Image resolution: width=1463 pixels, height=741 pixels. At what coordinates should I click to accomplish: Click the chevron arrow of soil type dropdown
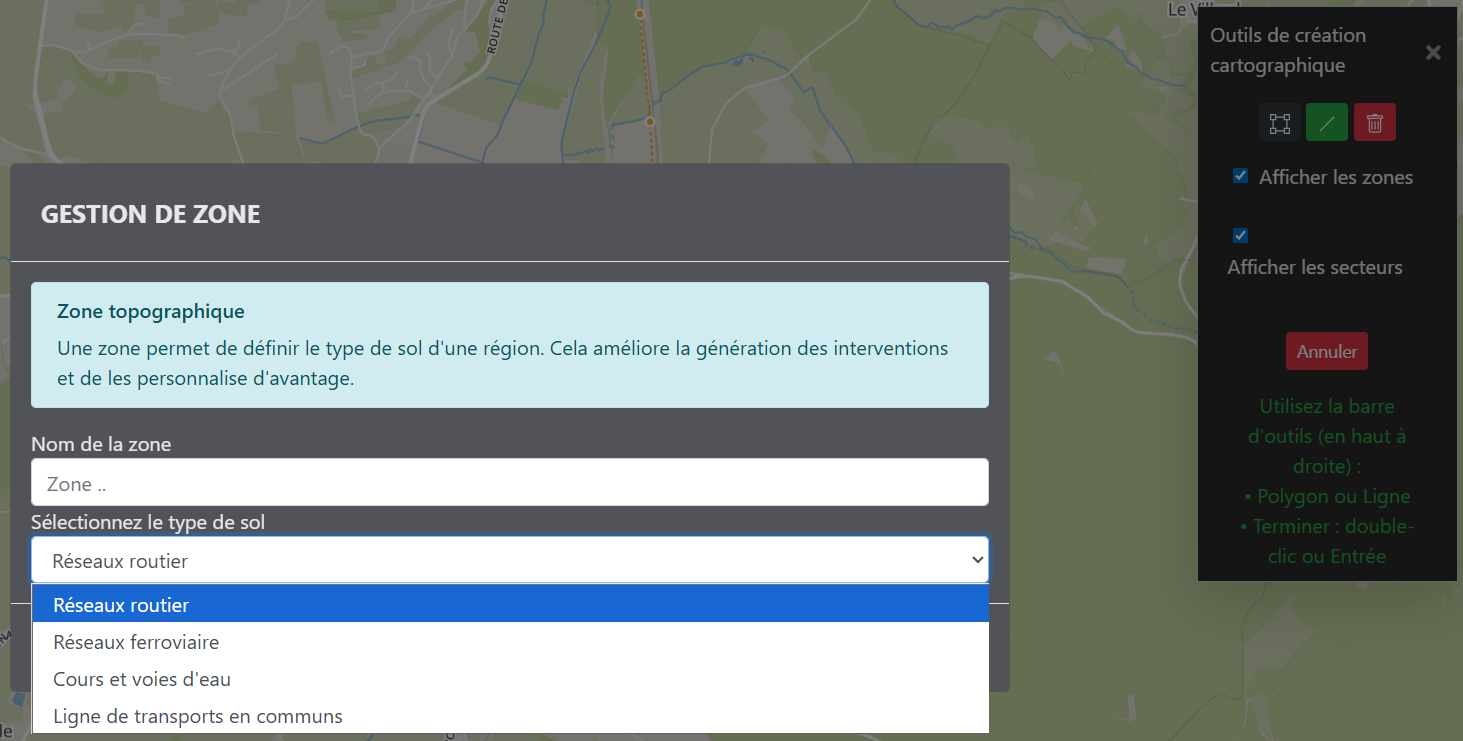(x=977, y=560)
